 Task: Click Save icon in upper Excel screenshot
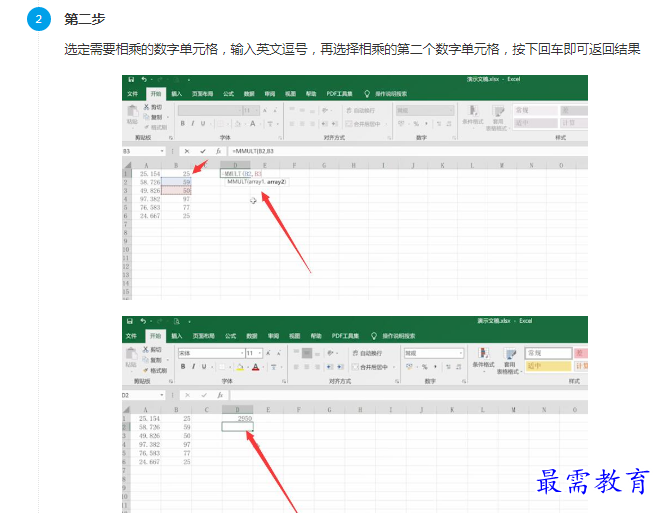point(131,79)
